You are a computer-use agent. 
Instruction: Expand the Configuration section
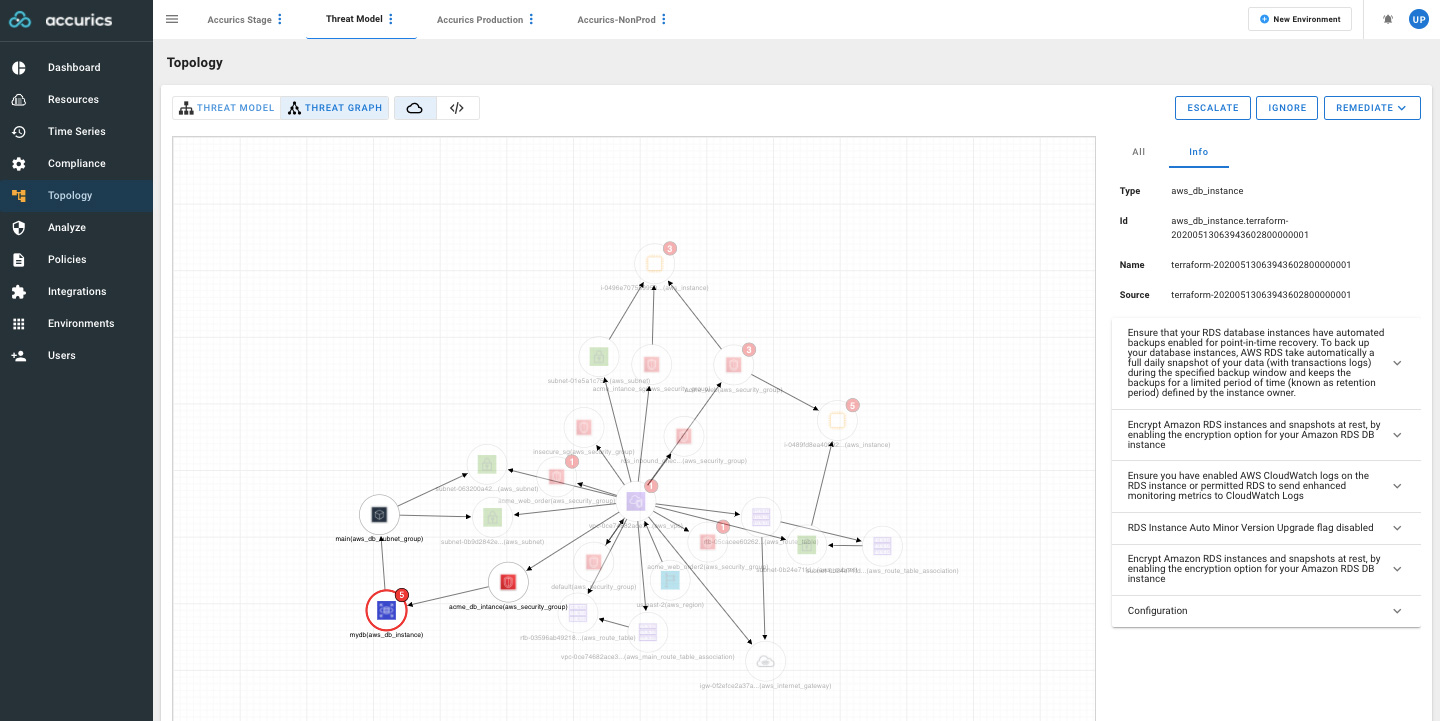[1265, 611]
